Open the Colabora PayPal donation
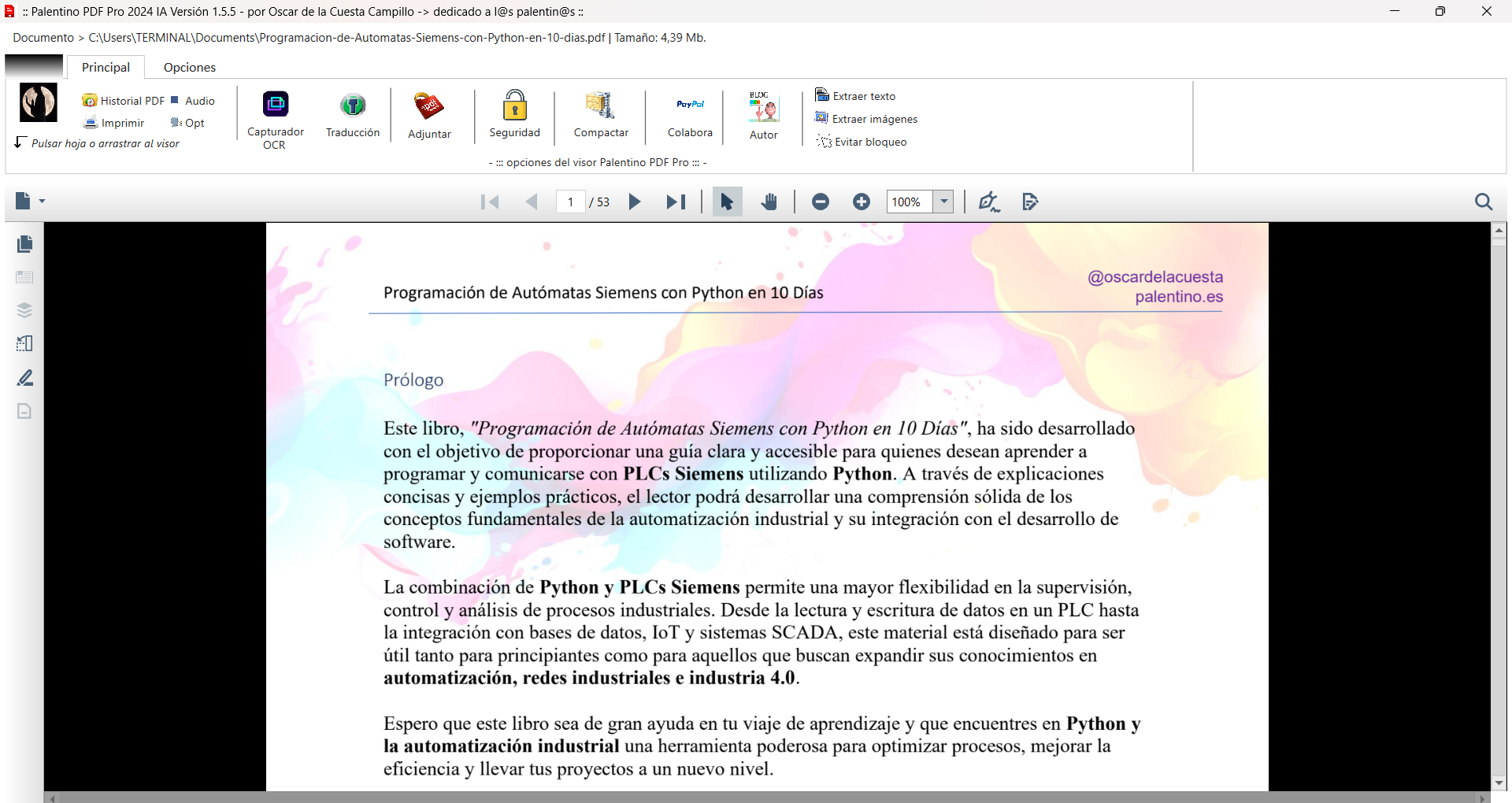This screenshot has height=803, width=1512. pyautogui.click(x=690, y=105)
